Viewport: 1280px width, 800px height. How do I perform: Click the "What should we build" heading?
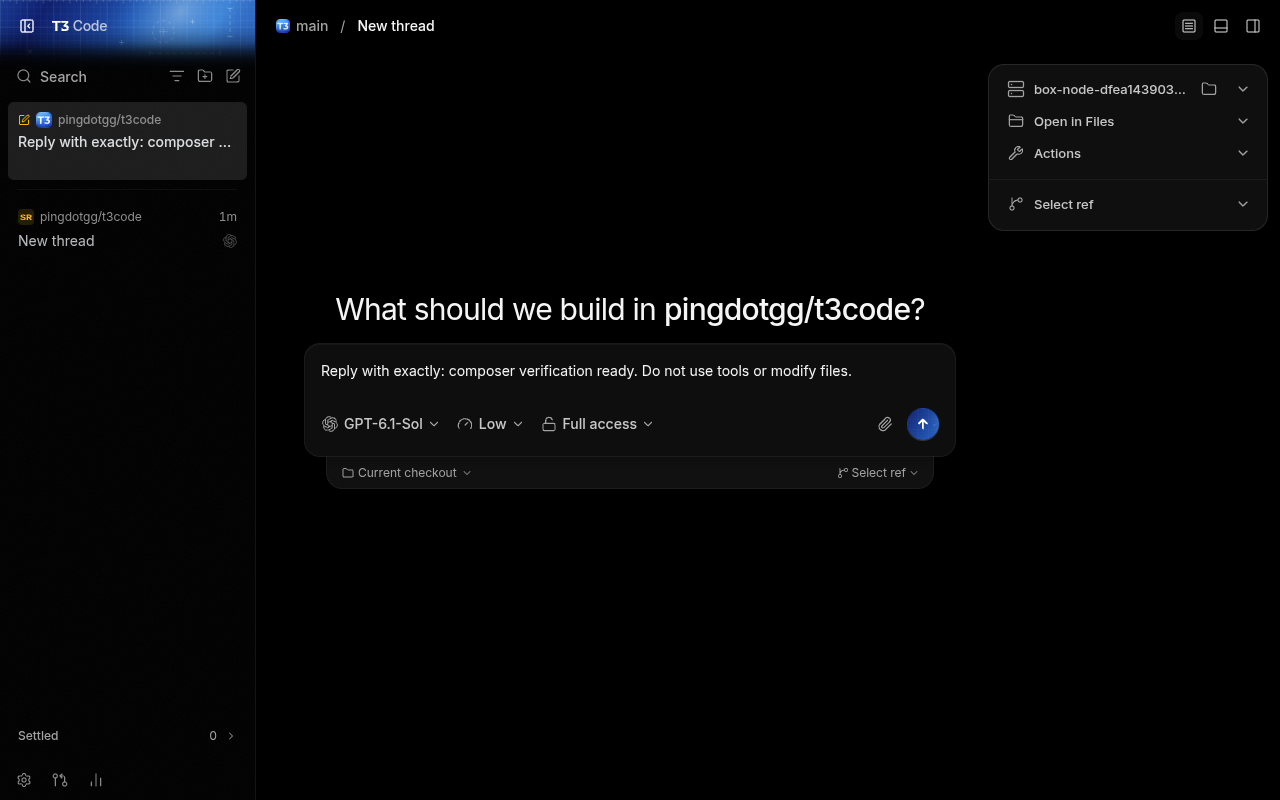630,309
